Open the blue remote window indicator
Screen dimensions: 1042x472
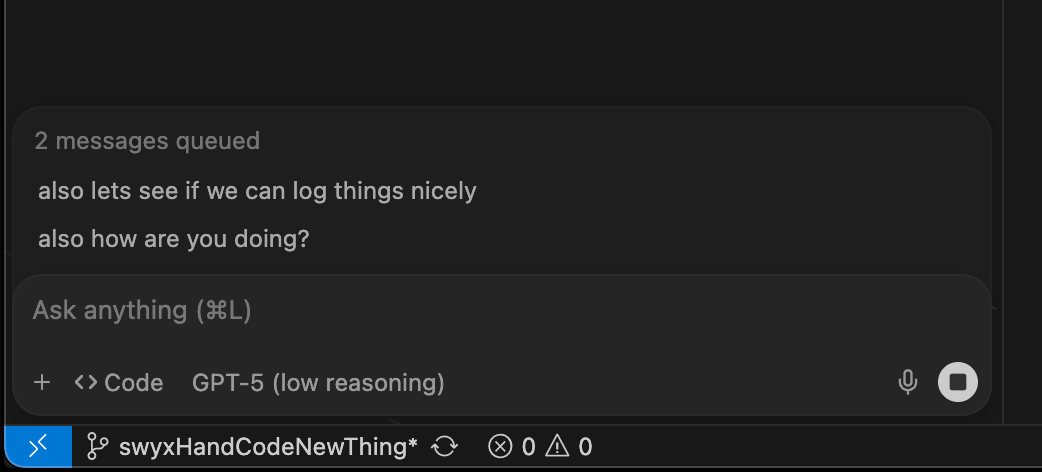(x=38, y=447)
